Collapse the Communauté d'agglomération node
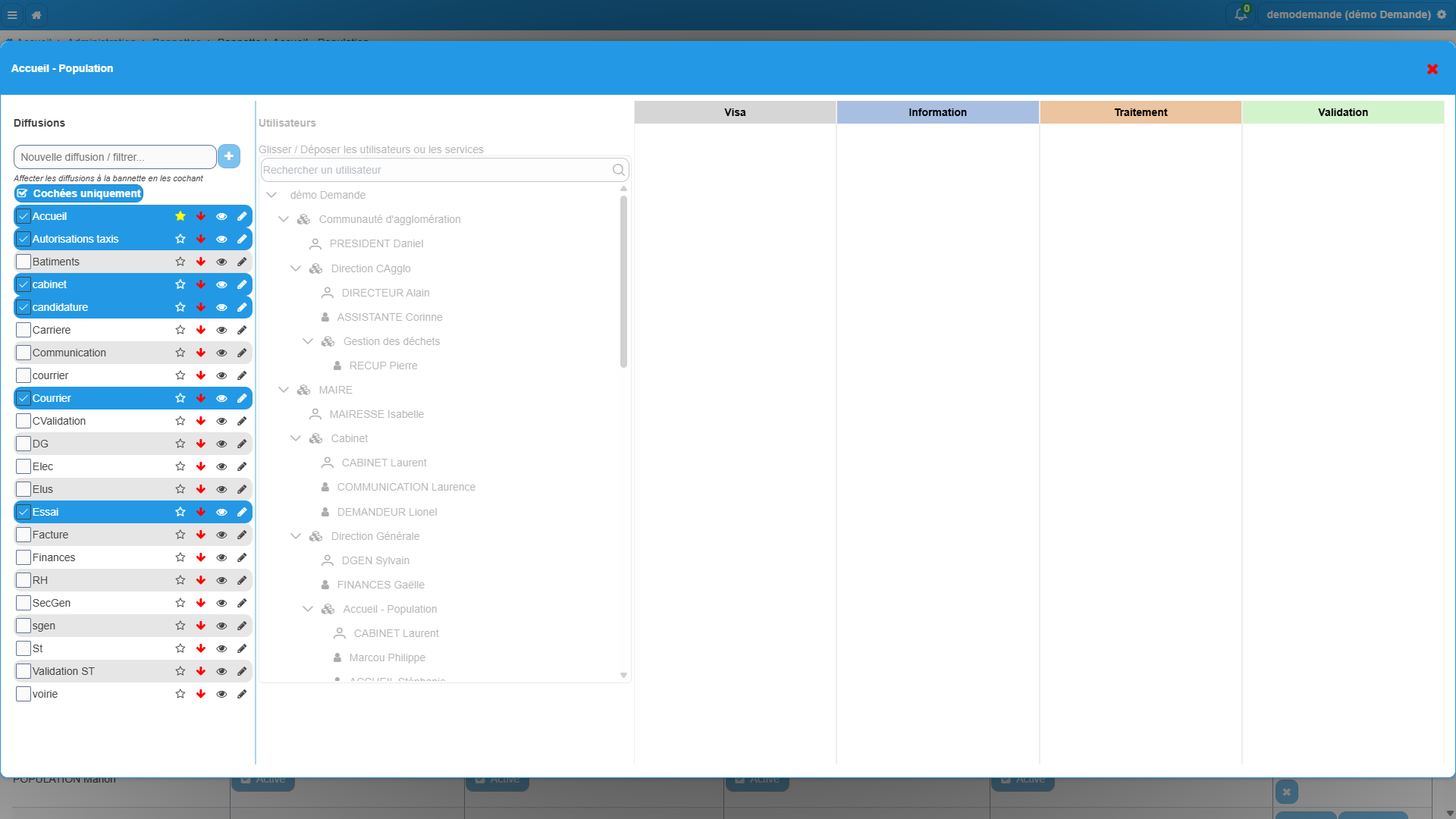 coord(284,219)
